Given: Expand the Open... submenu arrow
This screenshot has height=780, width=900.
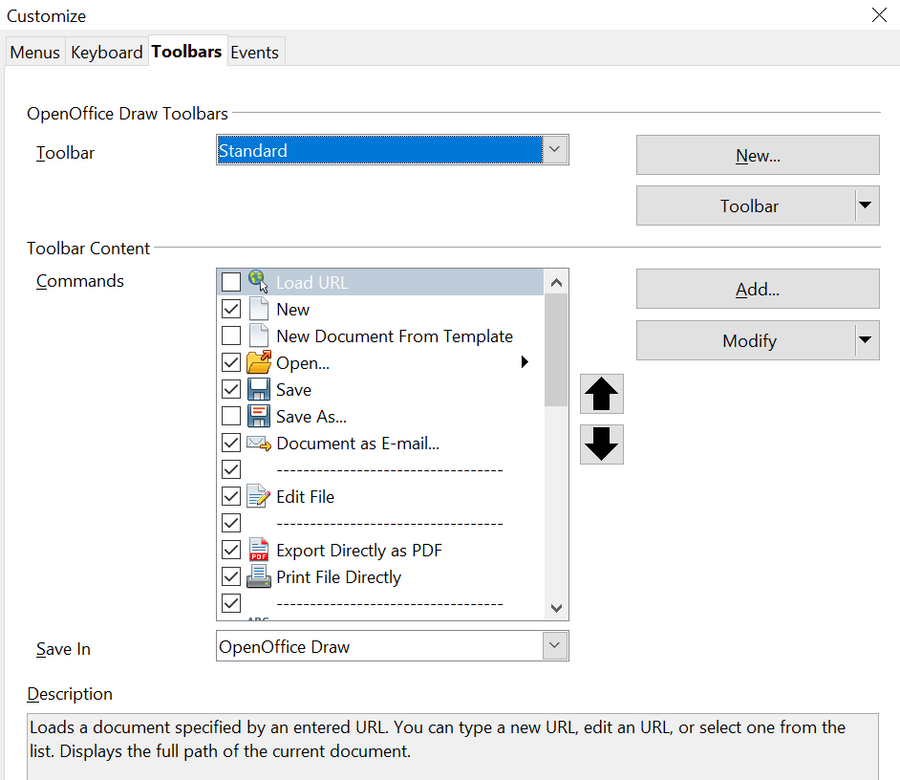Looking at the screenshot, I should 524,362.
